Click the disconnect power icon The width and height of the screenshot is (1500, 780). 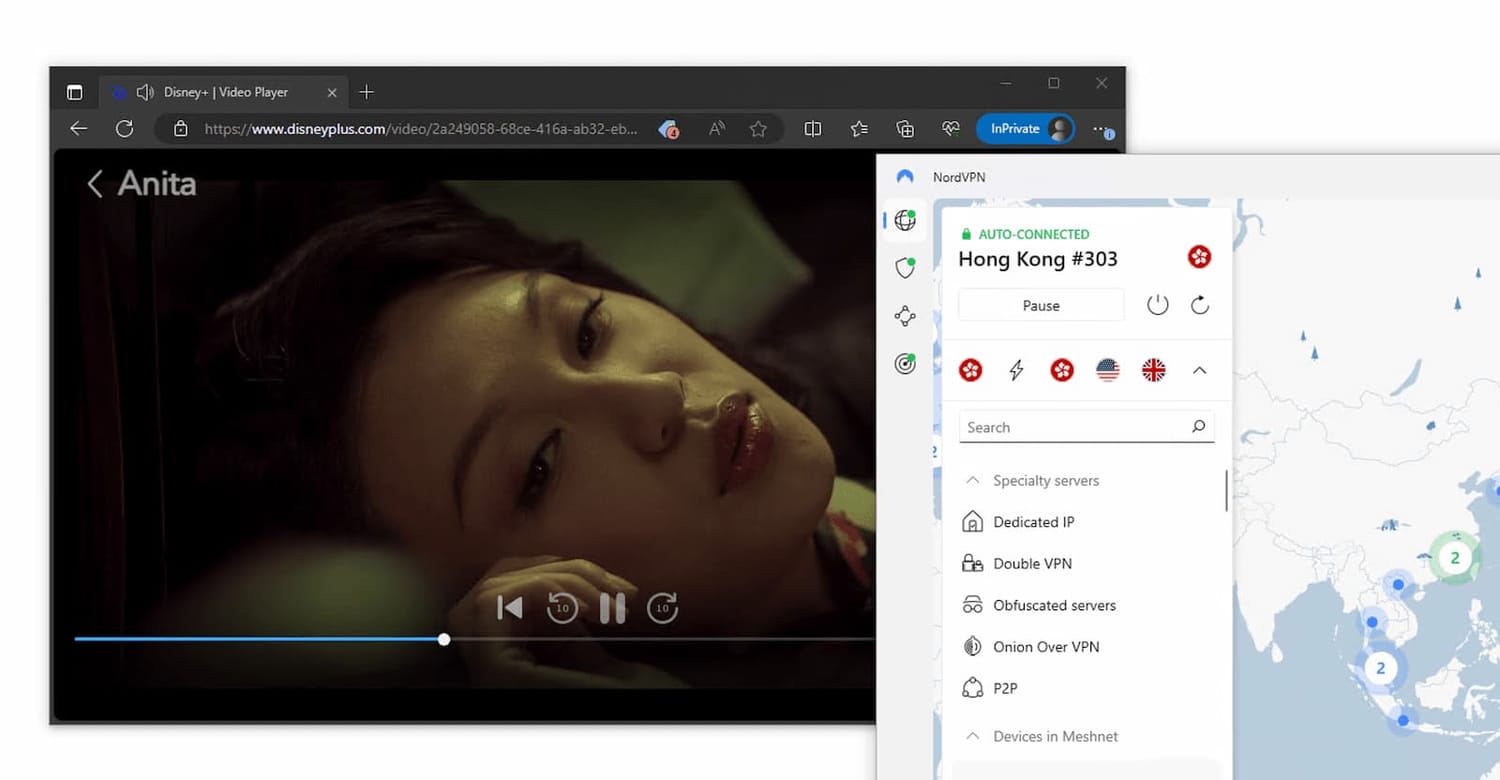click(x=1157, y=304)
